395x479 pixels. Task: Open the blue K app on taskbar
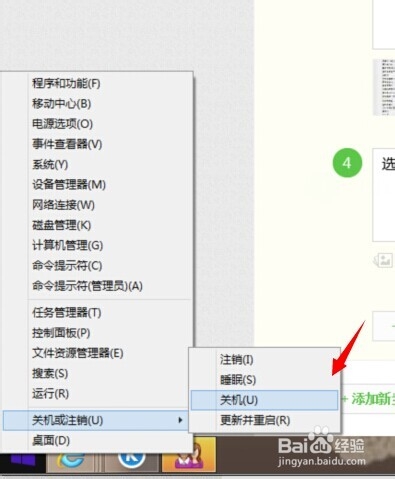pyautogui.click(x=131, y=462)
